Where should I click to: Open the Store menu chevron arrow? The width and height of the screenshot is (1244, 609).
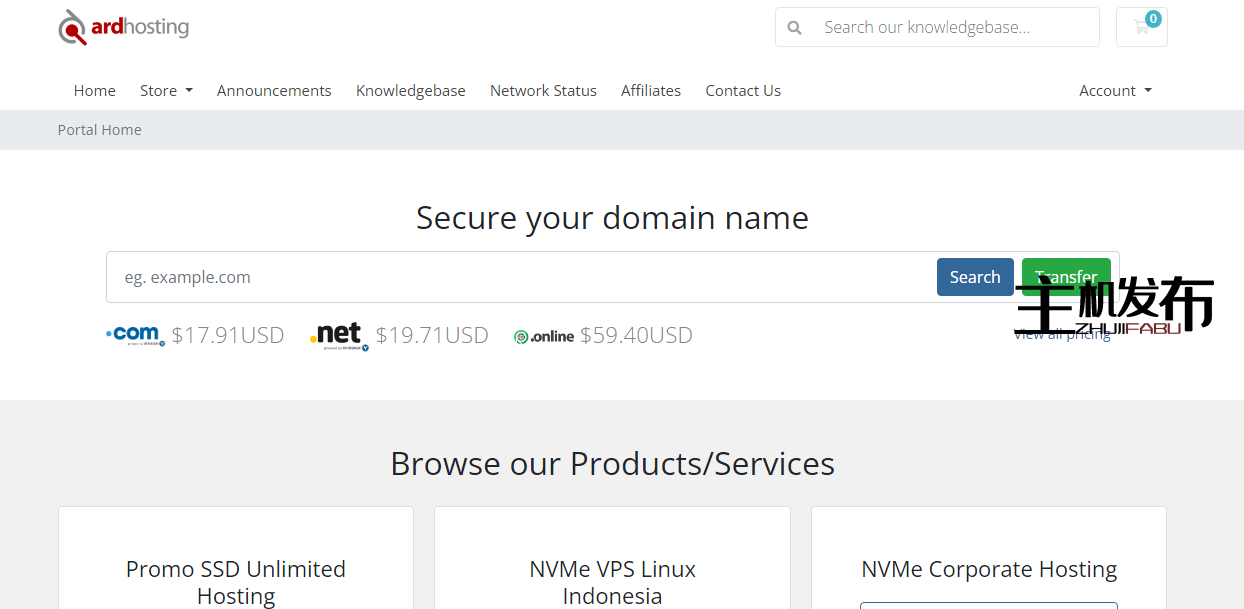pyautogui.click(x=187, y=90)
